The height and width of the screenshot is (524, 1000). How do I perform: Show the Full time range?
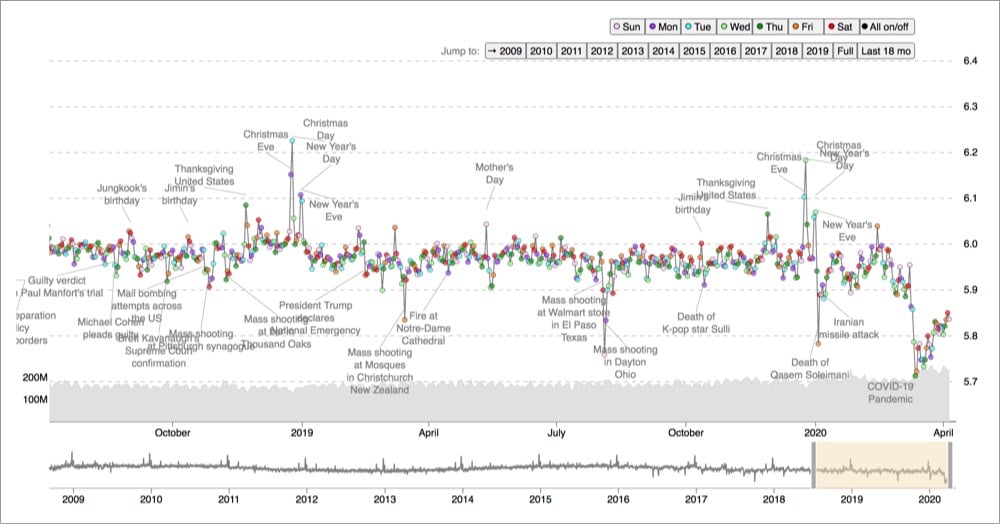[x=845, y=50]
